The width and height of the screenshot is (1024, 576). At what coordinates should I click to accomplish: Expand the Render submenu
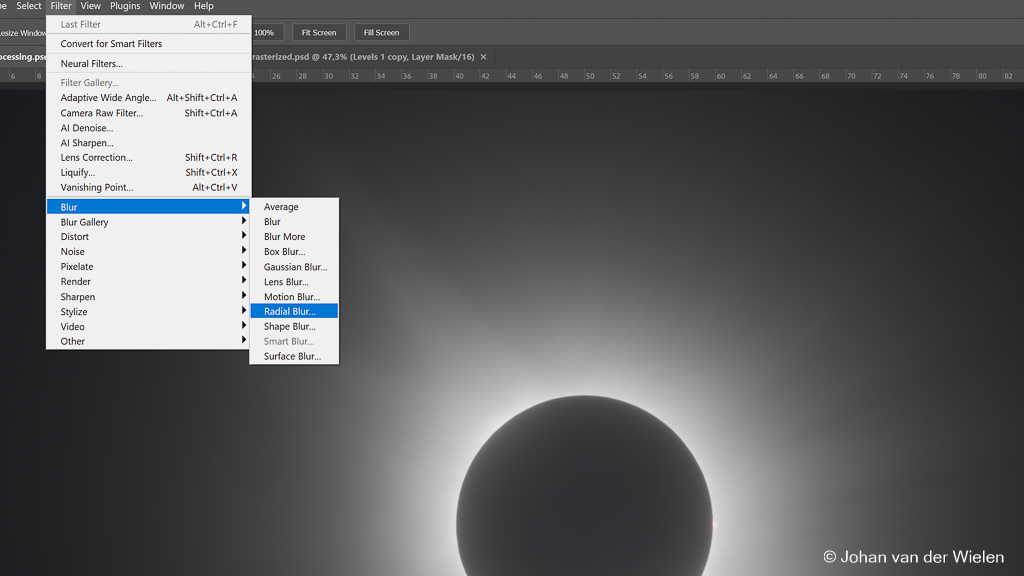point(149,281)
